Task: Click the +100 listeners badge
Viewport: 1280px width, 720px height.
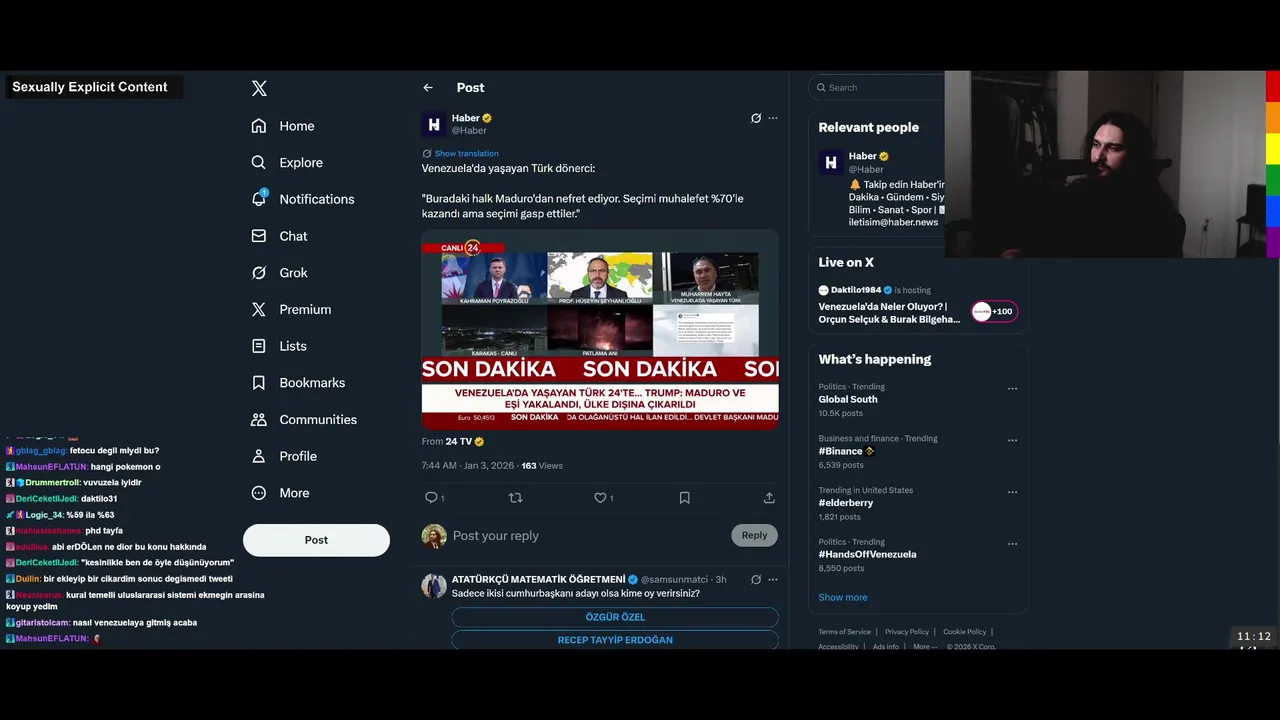Action: [994, 311]
